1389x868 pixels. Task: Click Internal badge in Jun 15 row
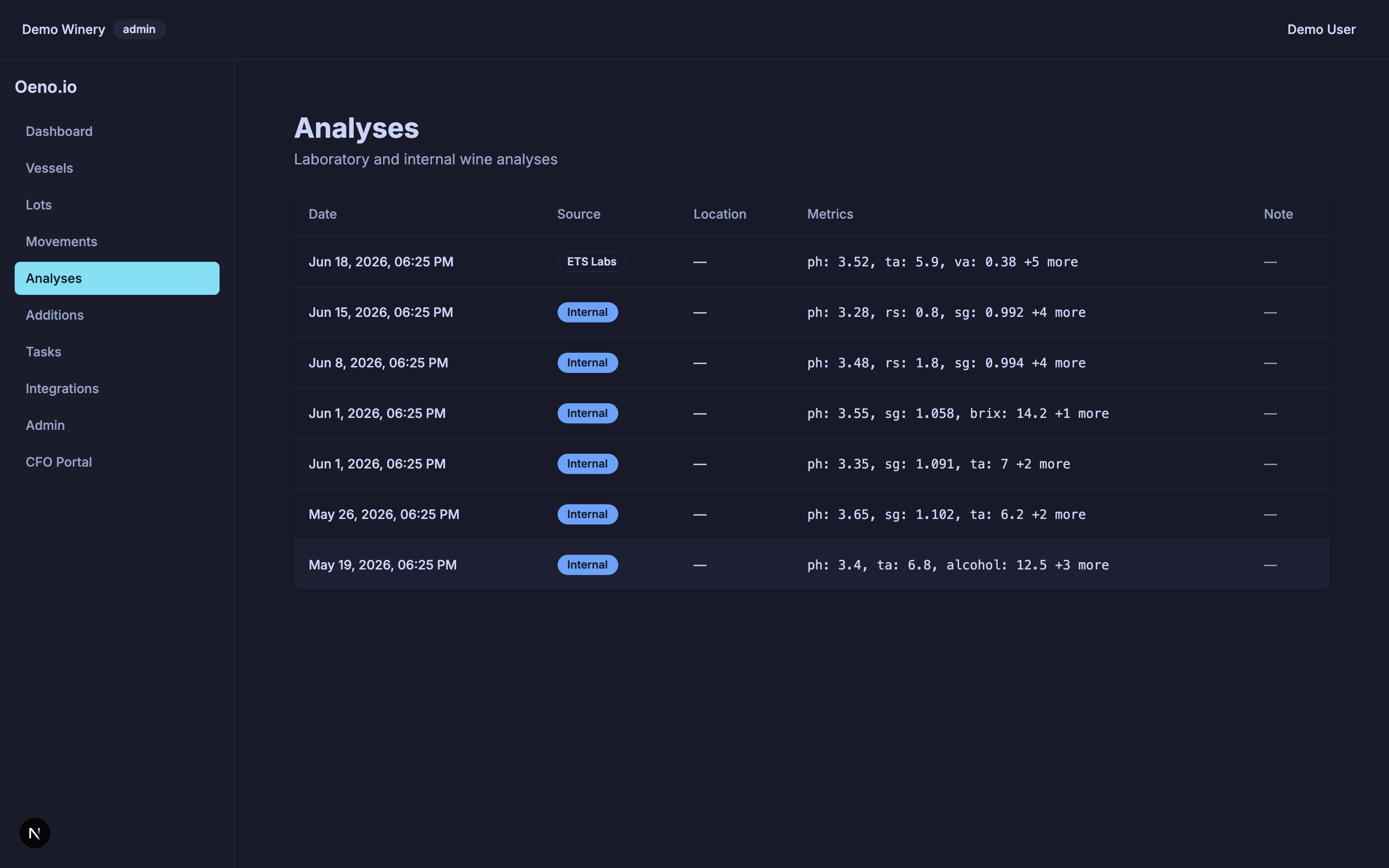(x=588, y=312)
